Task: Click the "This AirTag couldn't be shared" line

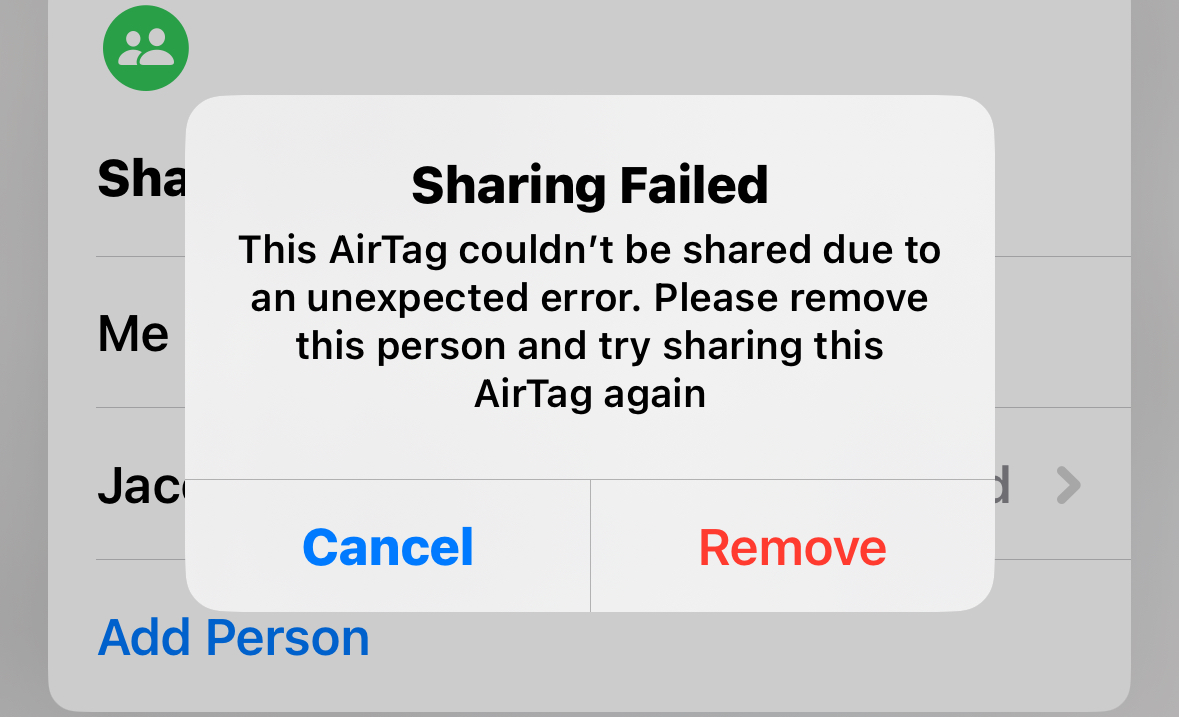Action: pyautogui.click(x=590, y=250)
